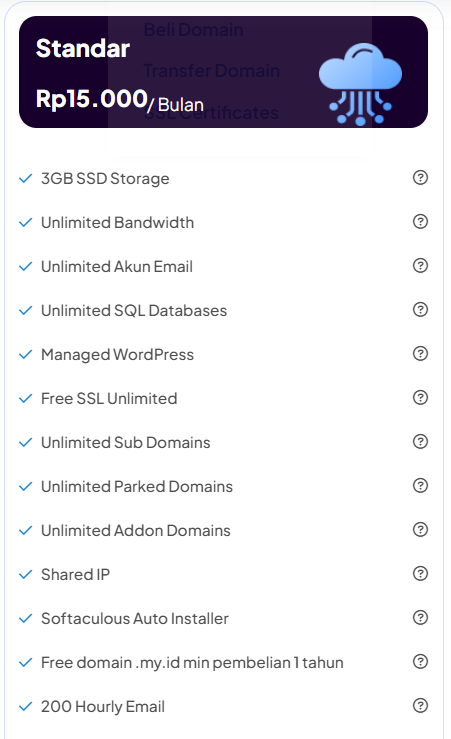Image resolution: width=451 pixels, height=739 pixels.
Task: Show info for Unlimited Sub Domains
Action: (420, 442)
